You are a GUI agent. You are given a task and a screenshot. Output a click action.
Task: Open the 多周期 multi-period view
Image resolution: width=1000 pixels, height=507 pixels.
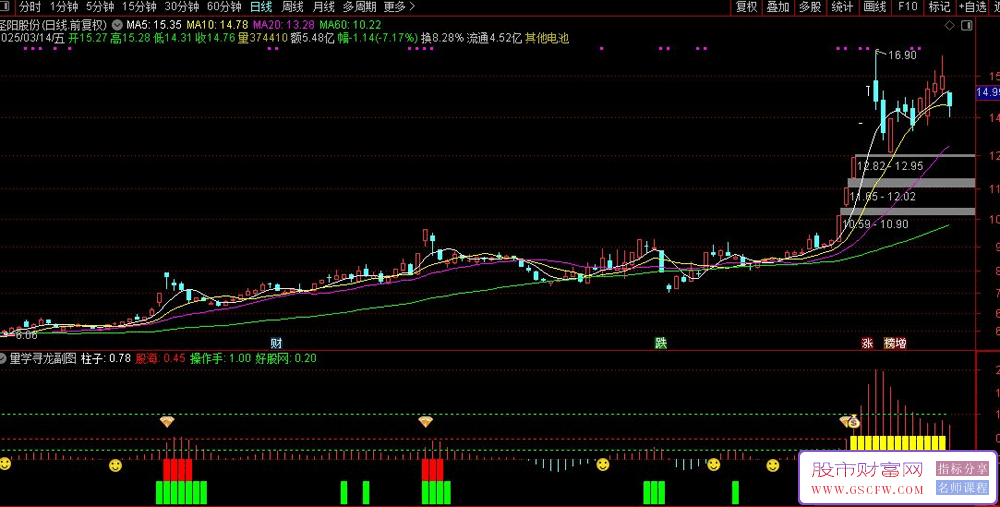pyautogui.click(x=360, y=7)
